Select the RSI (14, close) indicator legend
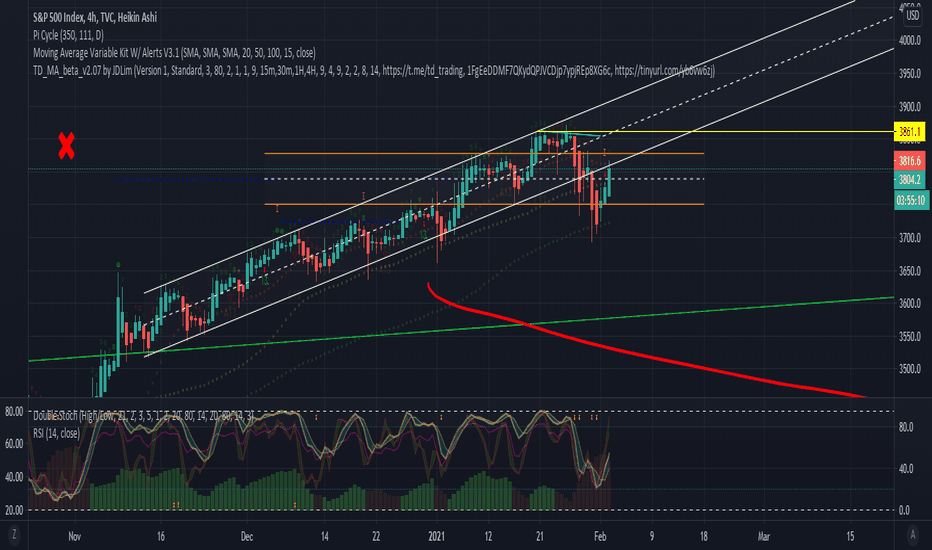The width and height of the screenshot is (932, 550). pyautogui.click(x=56, y=433)
